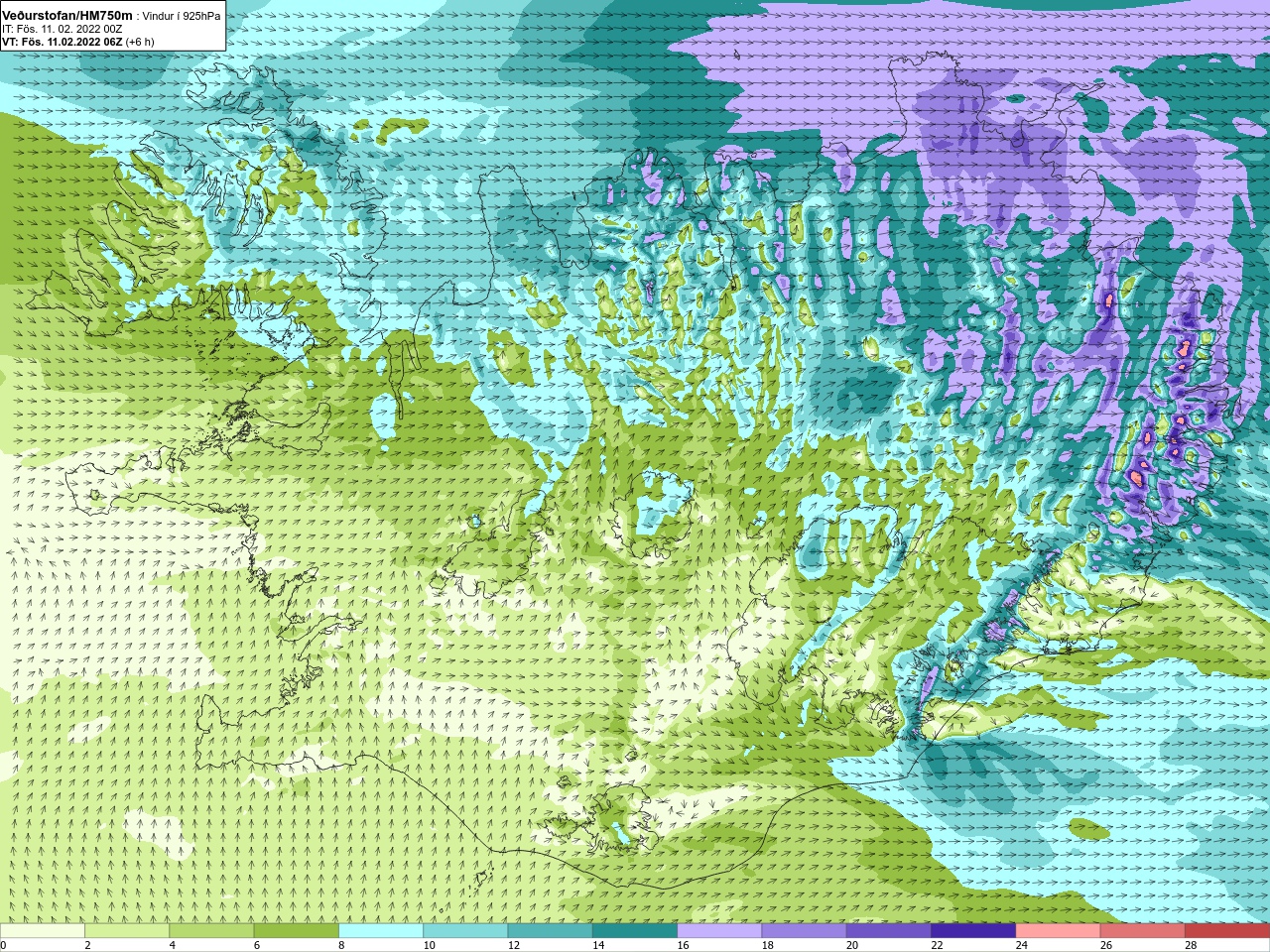
Task: Click the legend value label 8
Action: (x=341, y=945)
